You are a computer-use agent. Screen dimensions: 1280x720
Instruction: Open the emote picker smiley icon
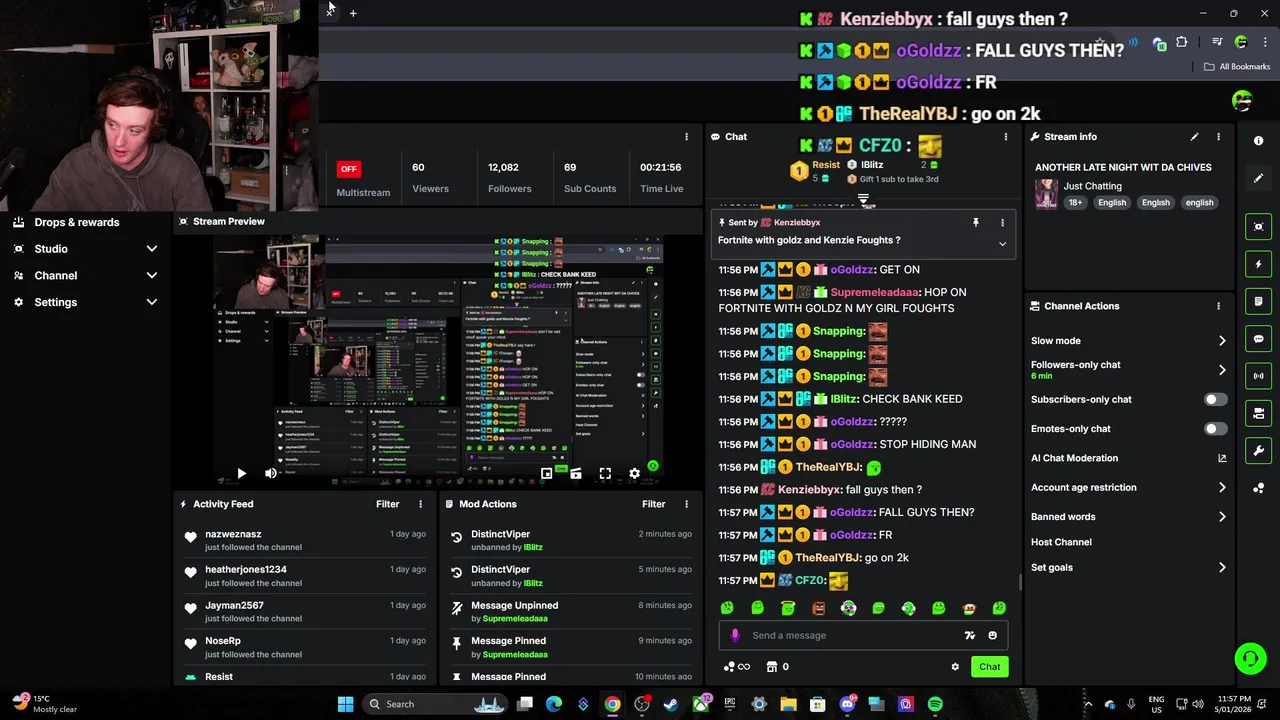tap(992, 635)
